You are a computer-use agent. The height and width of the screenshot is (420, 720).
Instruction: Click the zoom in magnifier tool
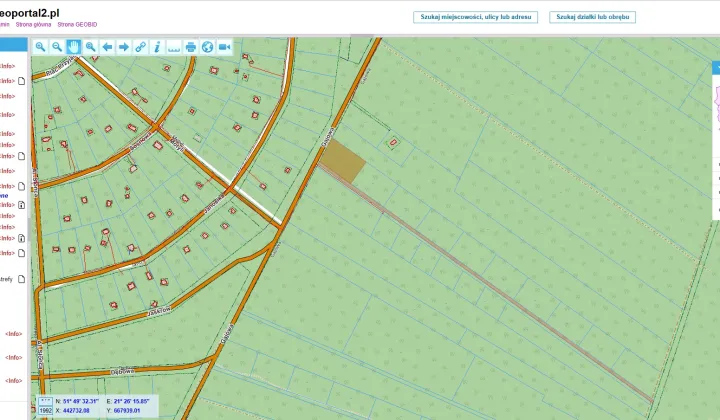[x=41, y=47]
